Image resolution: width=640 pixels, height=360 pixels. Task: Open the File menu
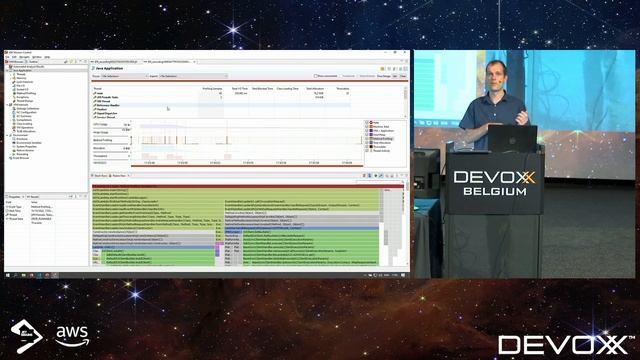7,57
